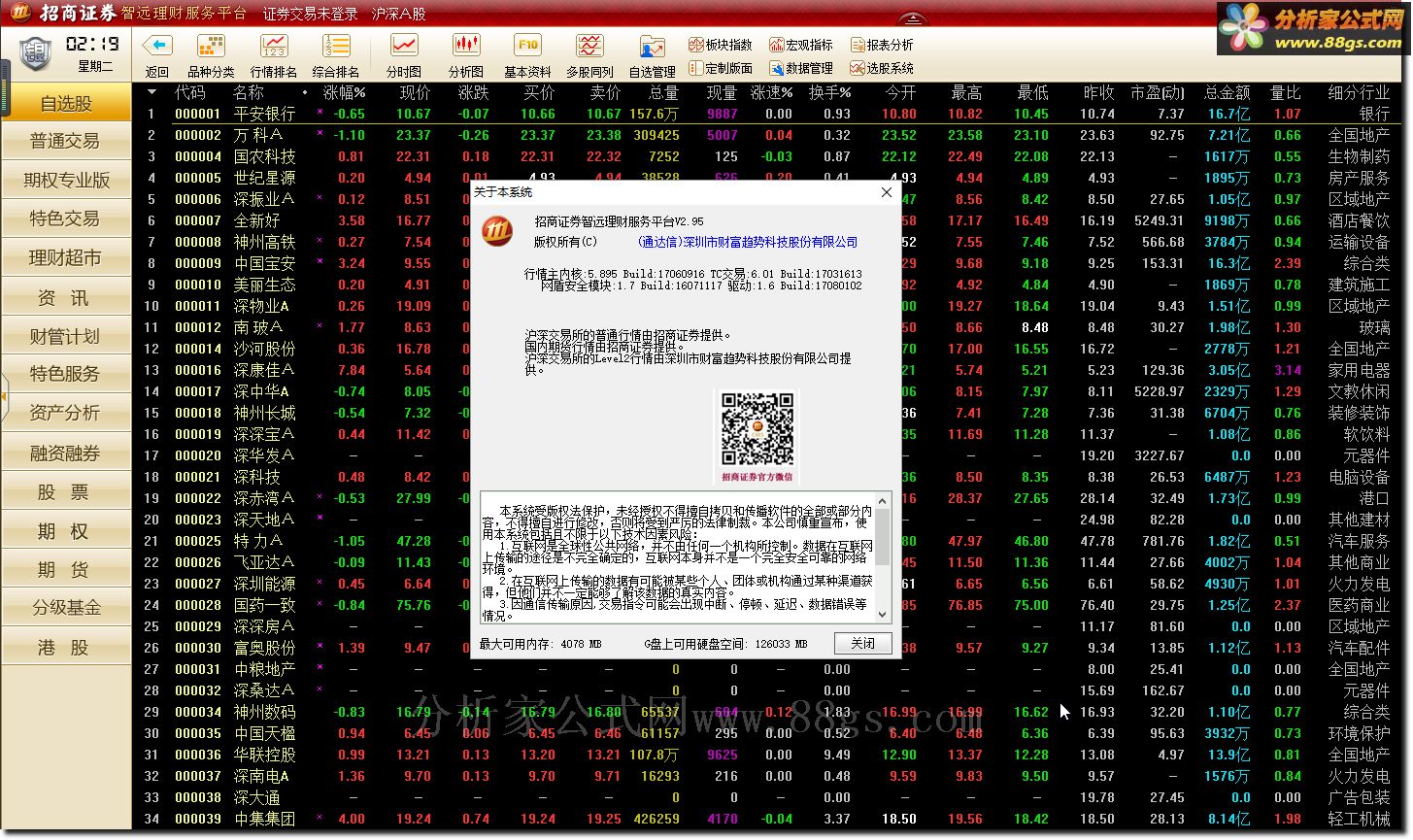1413x840 pixels.
Task: Open 定制版面 custom layout
Action: (x=721, y=68)
